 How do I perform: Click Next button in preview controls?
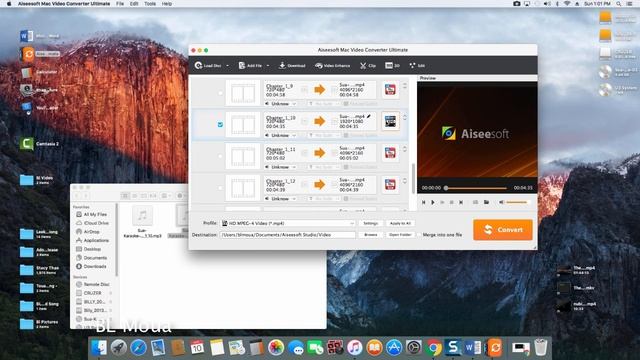point(461,202)
